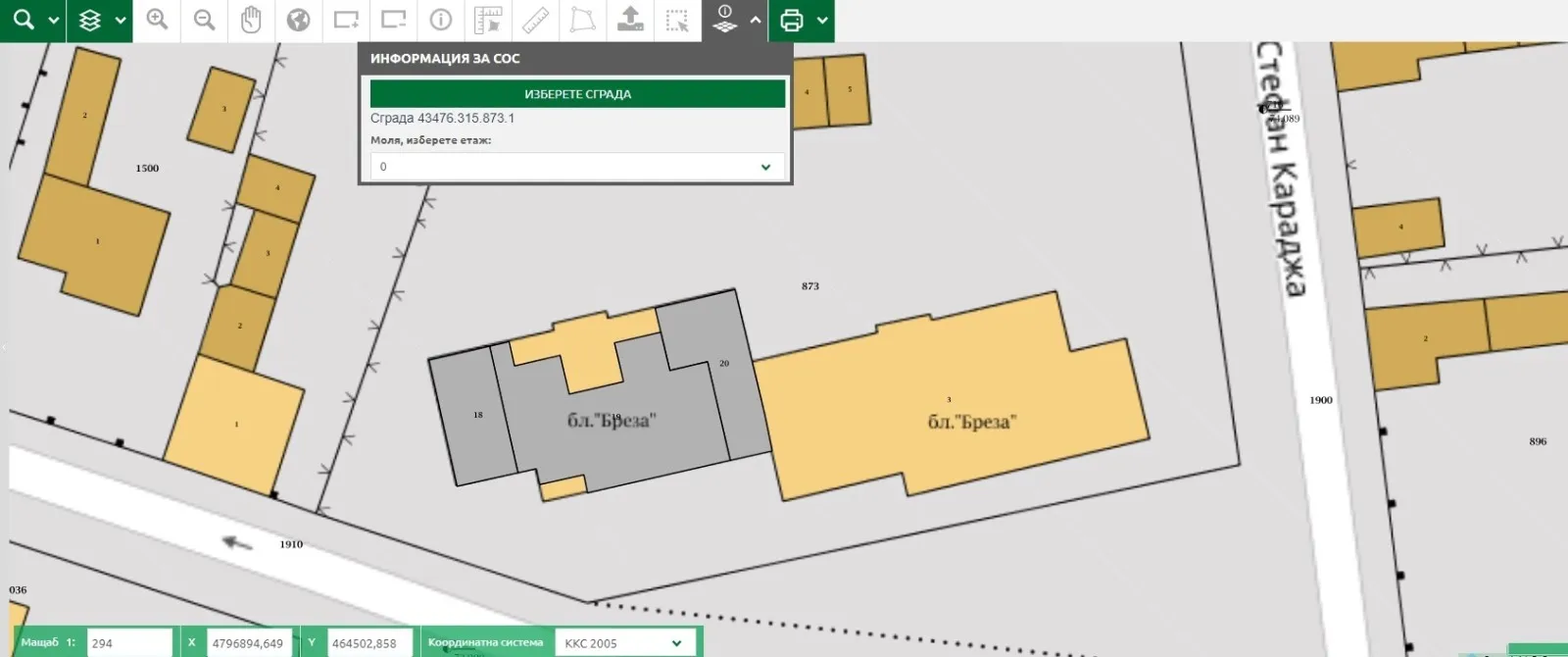Select the zoom out tool

pos(204,20)
